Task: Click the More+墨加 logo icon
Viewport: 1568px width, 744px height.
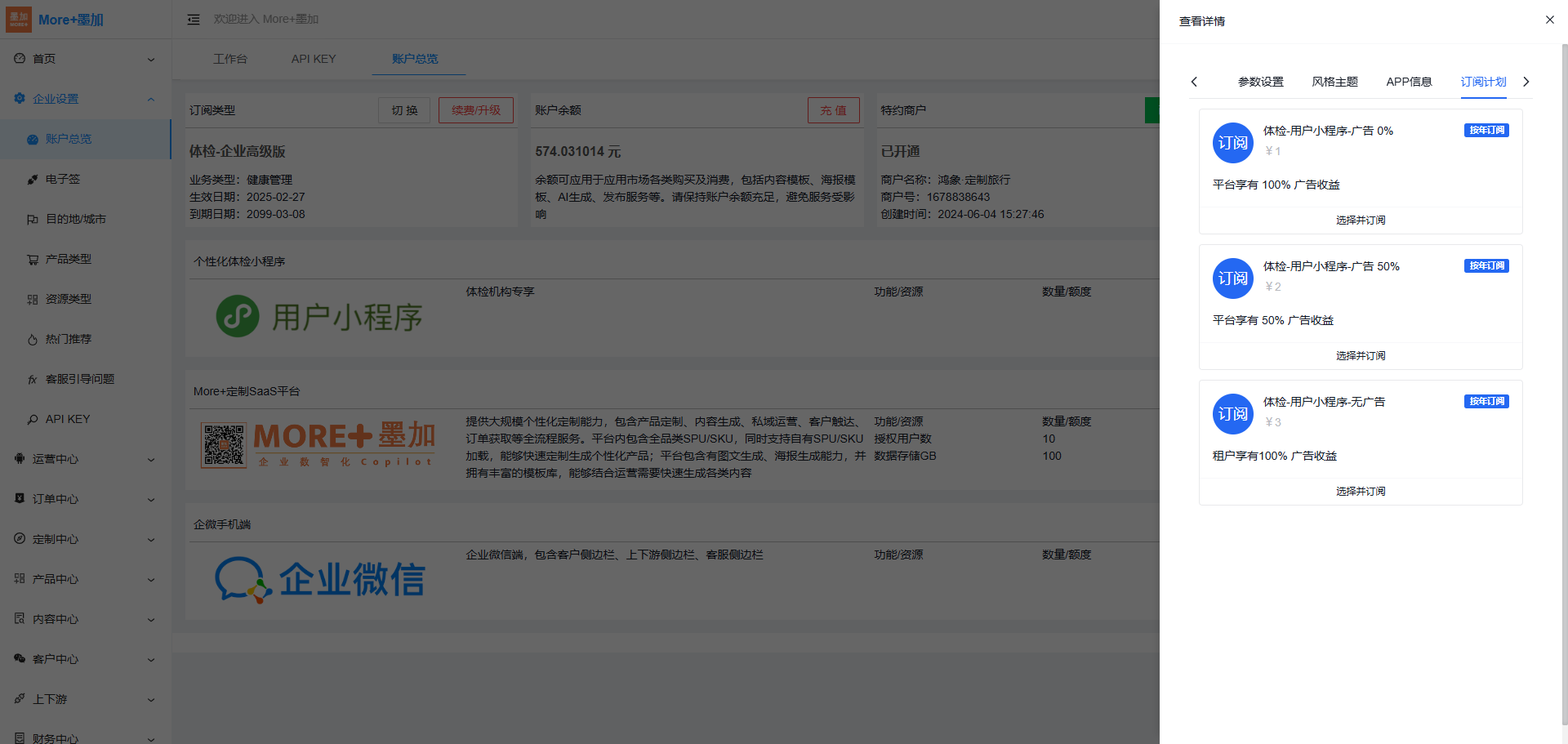Action: click(18, 20)
